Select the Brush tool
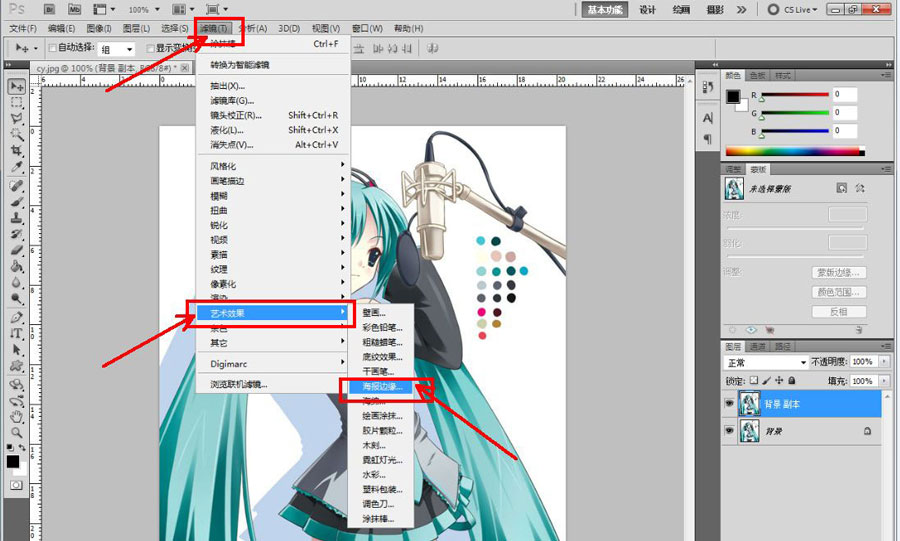The image size is (900, 541). tap(17, 201)
